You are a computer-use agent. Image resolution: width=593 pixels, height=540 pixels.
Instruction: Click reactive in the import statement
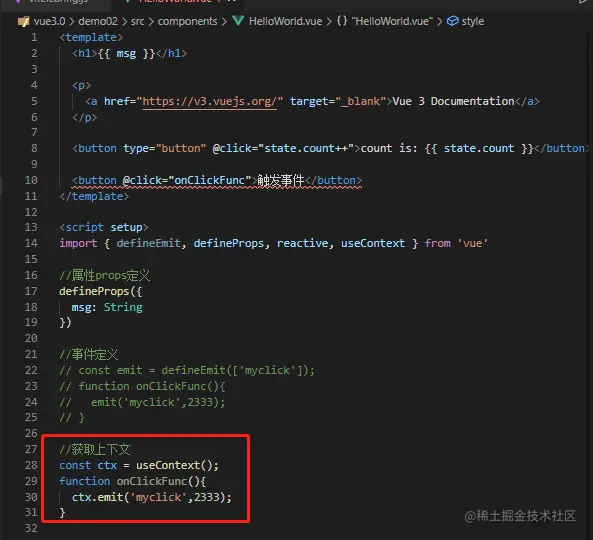click(x=303, y=243)
